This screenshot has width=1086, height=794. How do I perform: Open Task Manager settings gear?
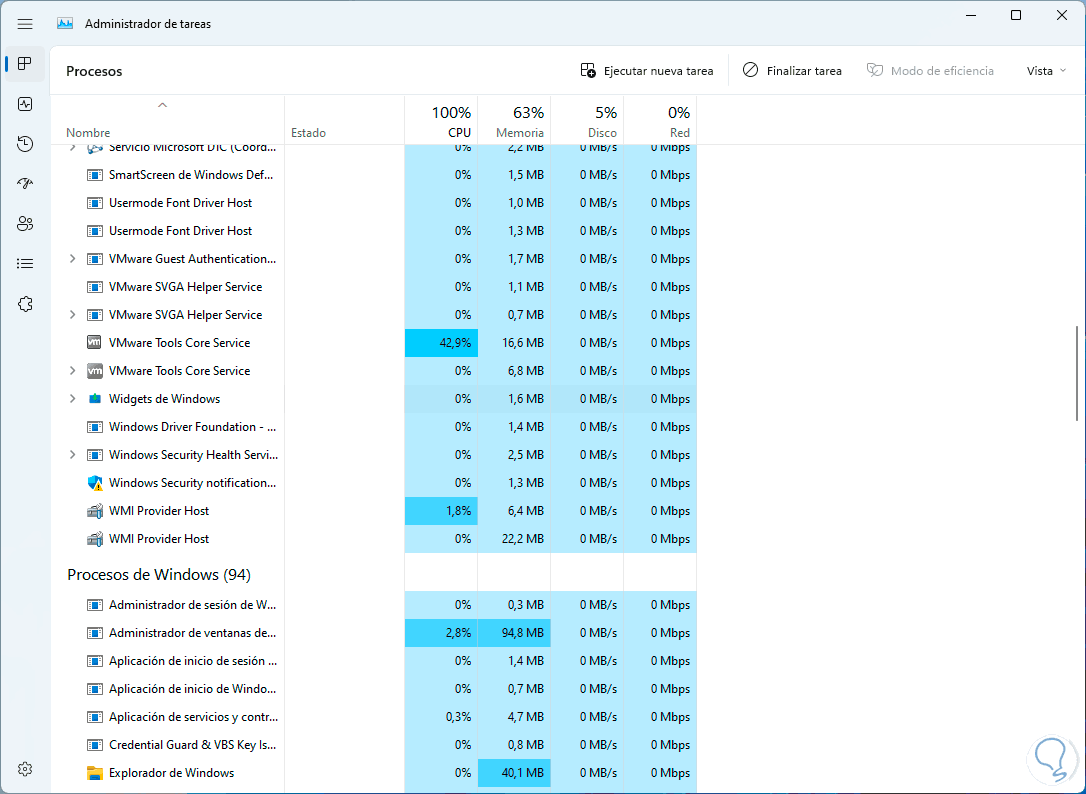(x=25, y=769)
